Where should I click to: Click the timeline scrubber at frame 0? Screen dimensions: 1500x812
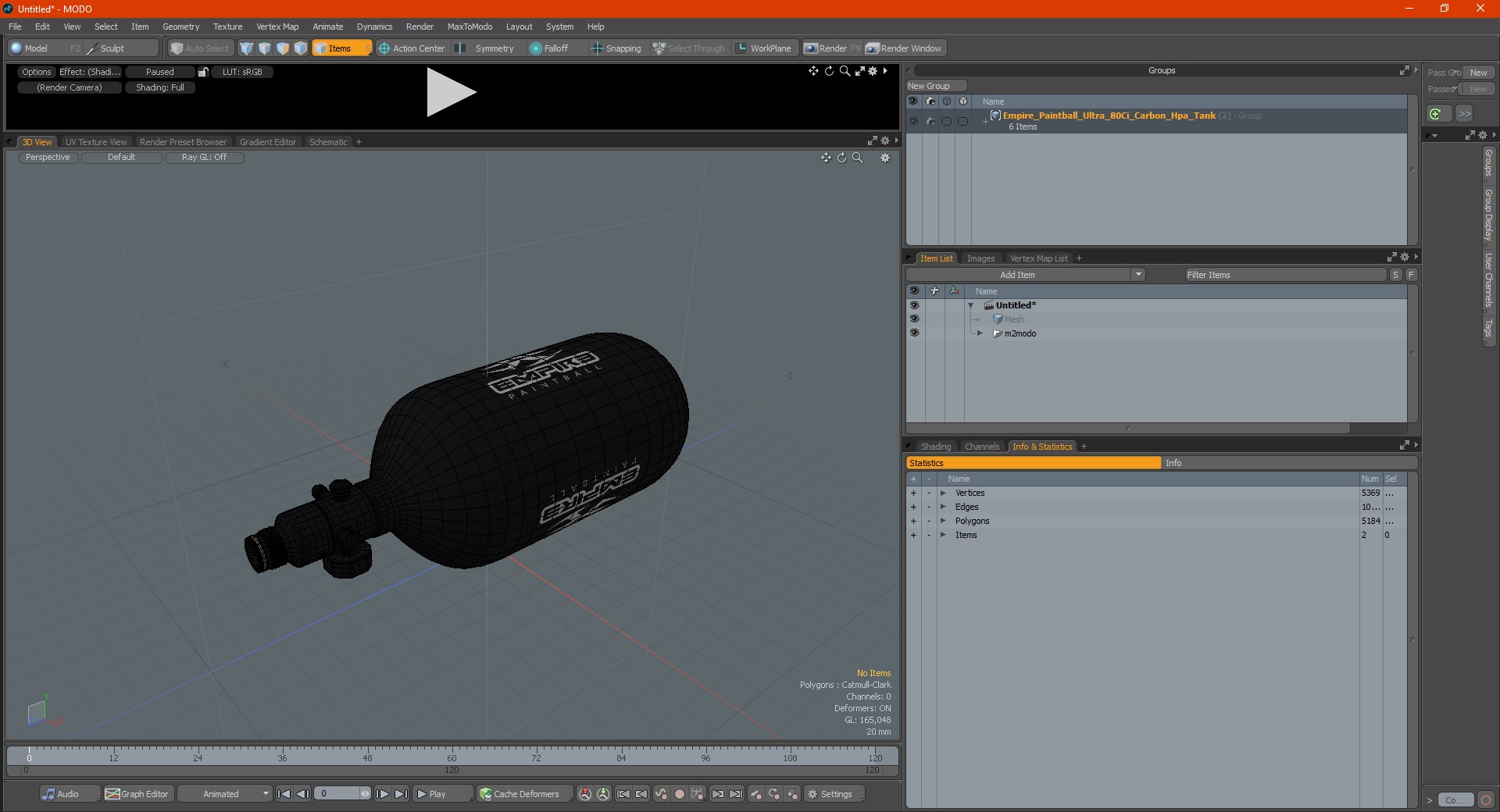point(29,753)
